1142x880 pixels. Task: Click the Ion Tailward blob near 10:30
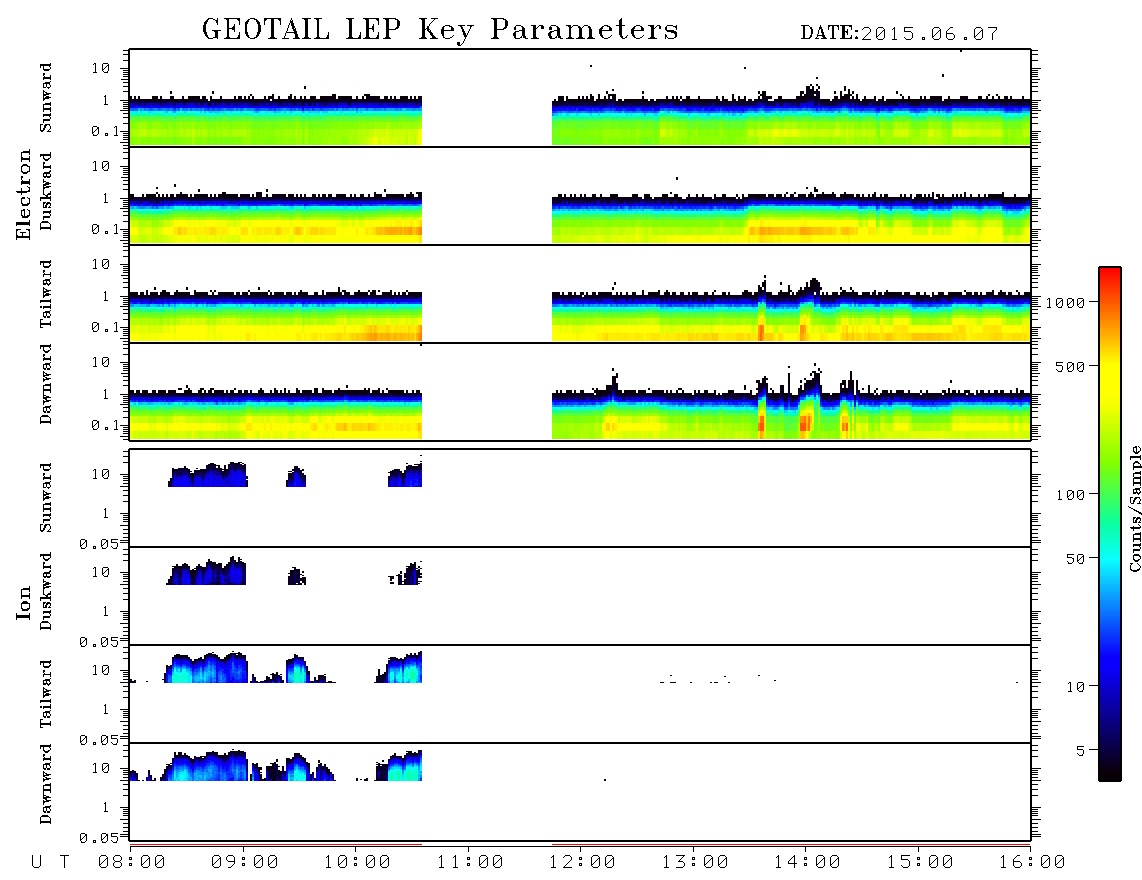[399, 667]
